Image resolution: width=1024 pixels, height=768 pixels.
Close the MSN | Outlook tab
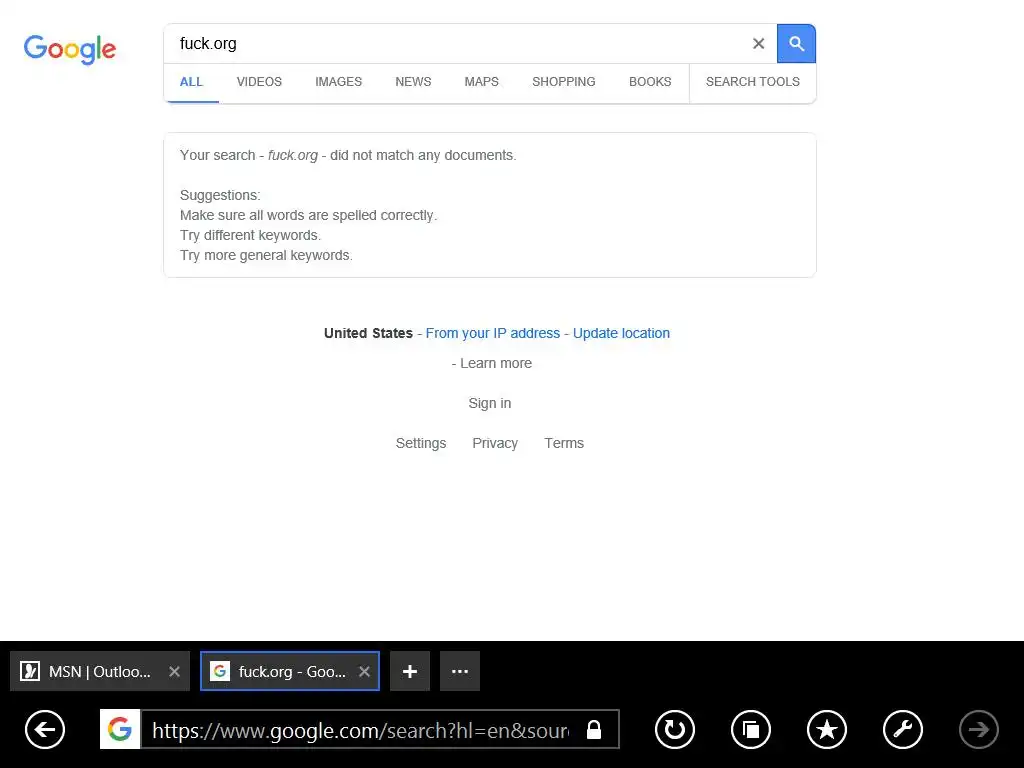click(x=174, y=671)
